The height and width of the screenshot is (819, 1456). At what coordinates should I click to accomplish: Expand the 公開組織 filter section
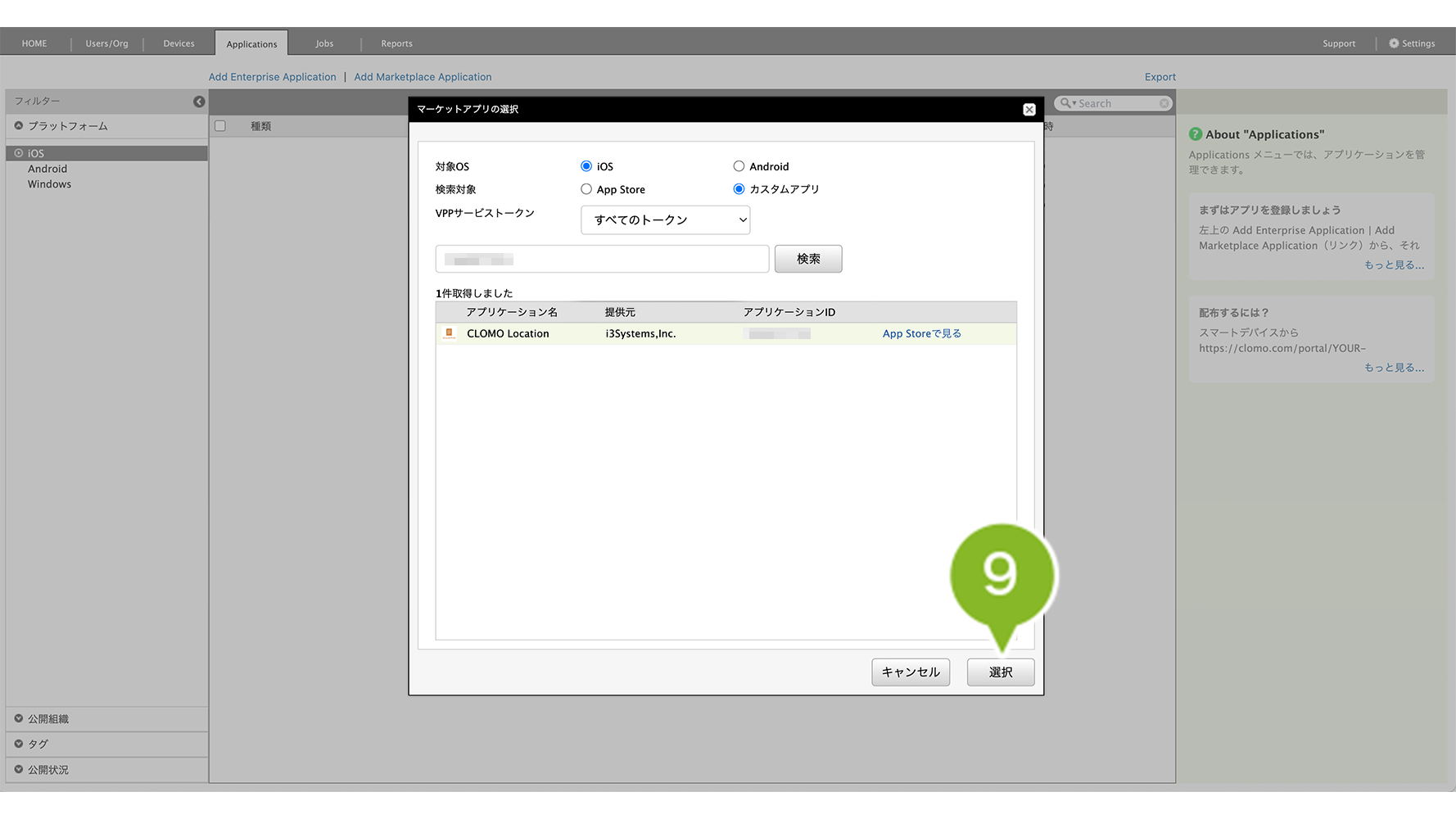pyautogui.click(x=19, y=719)
